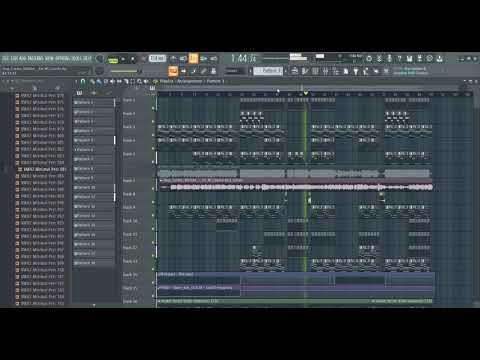Click the arrow right of pattern selector
This screenshot has width=480, height=360.
(285, 71)
